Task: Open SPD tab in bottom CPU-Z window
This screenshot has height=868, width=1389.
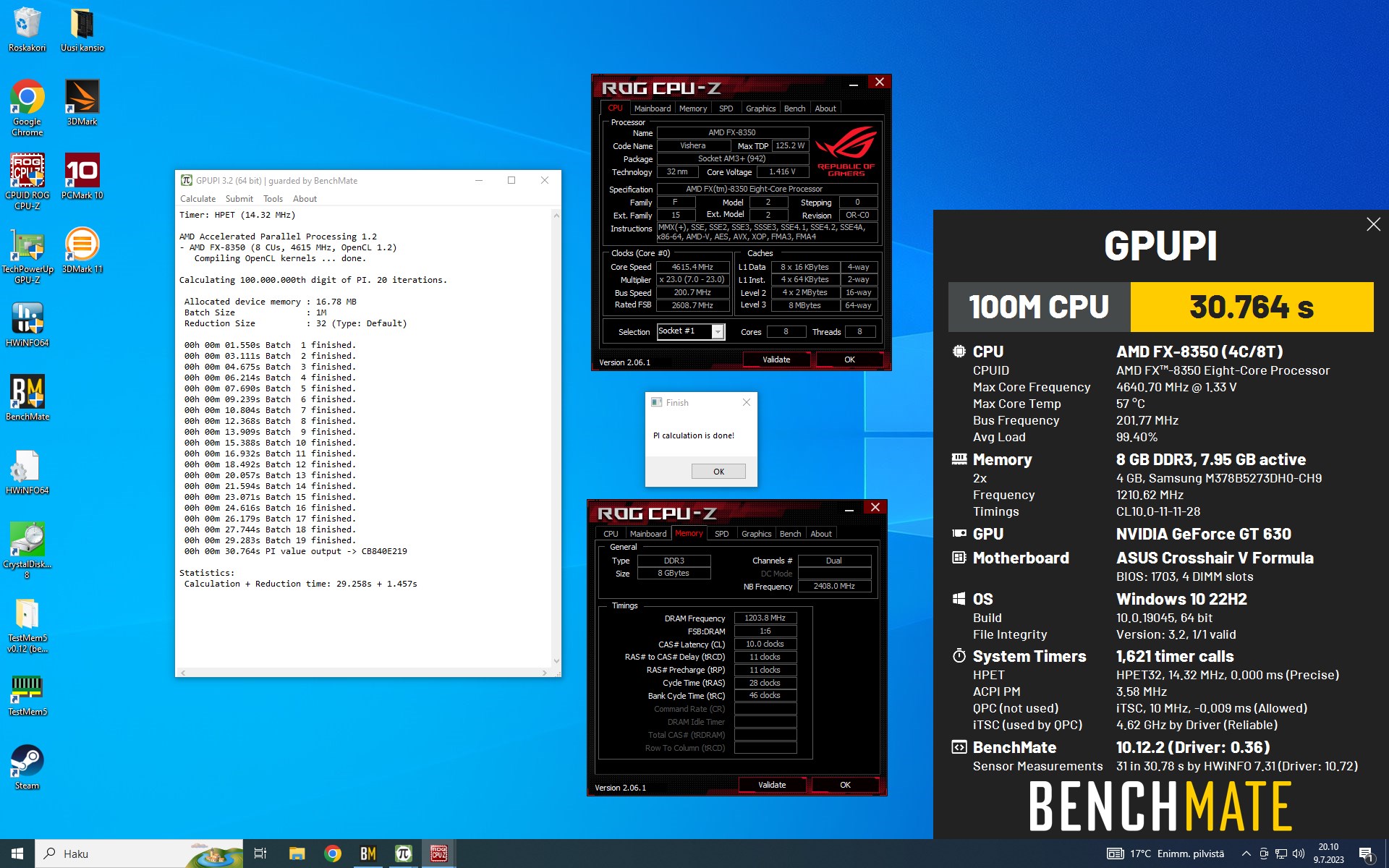Action: pyautogui.click(x=722, y=534)
